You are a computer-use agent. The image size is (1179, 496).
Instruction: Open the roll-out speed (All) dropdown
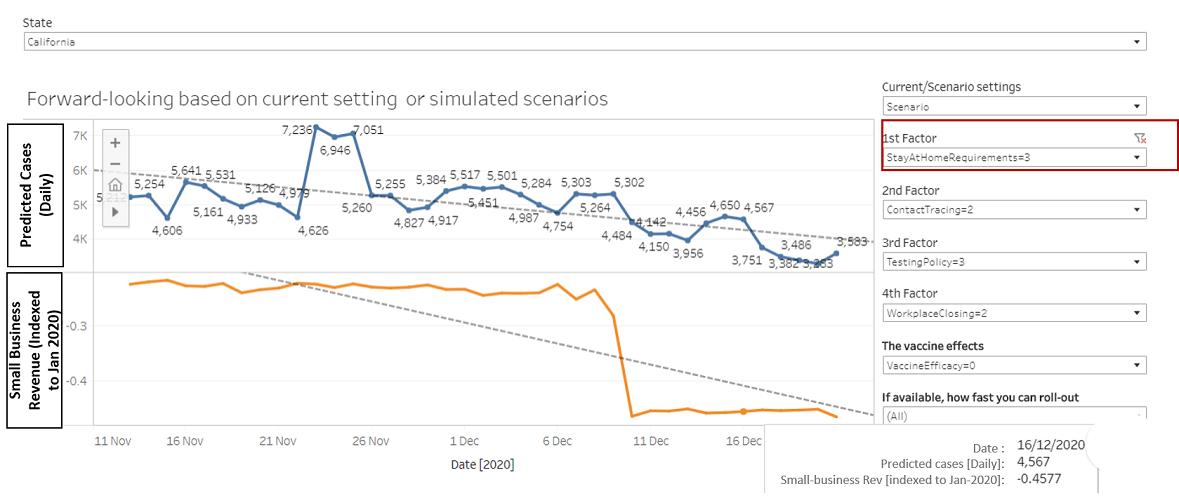coord(1014,415)
